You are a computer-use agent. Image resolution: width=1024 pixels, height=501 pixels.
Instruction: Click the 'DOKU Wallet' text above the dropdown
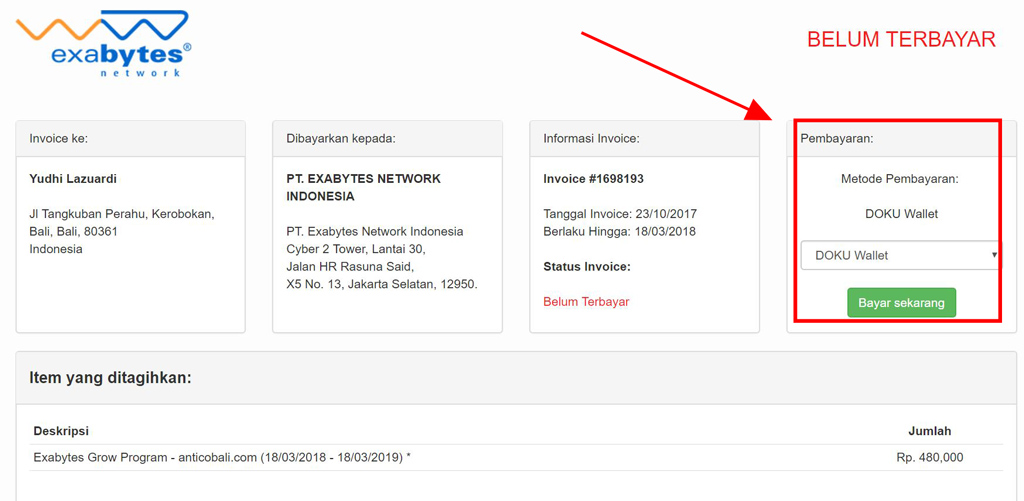point(901,214)
